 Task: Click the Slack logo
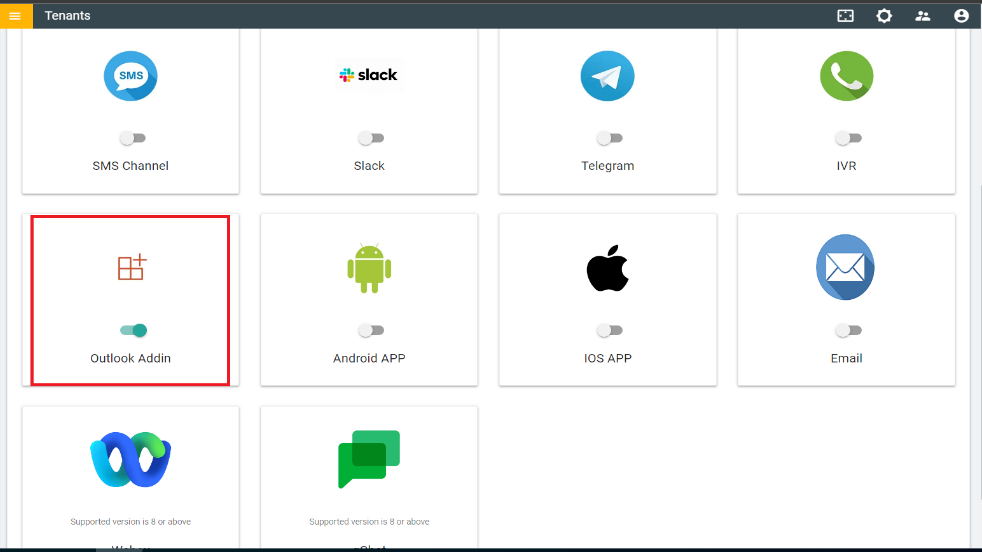tap(368, 75)
